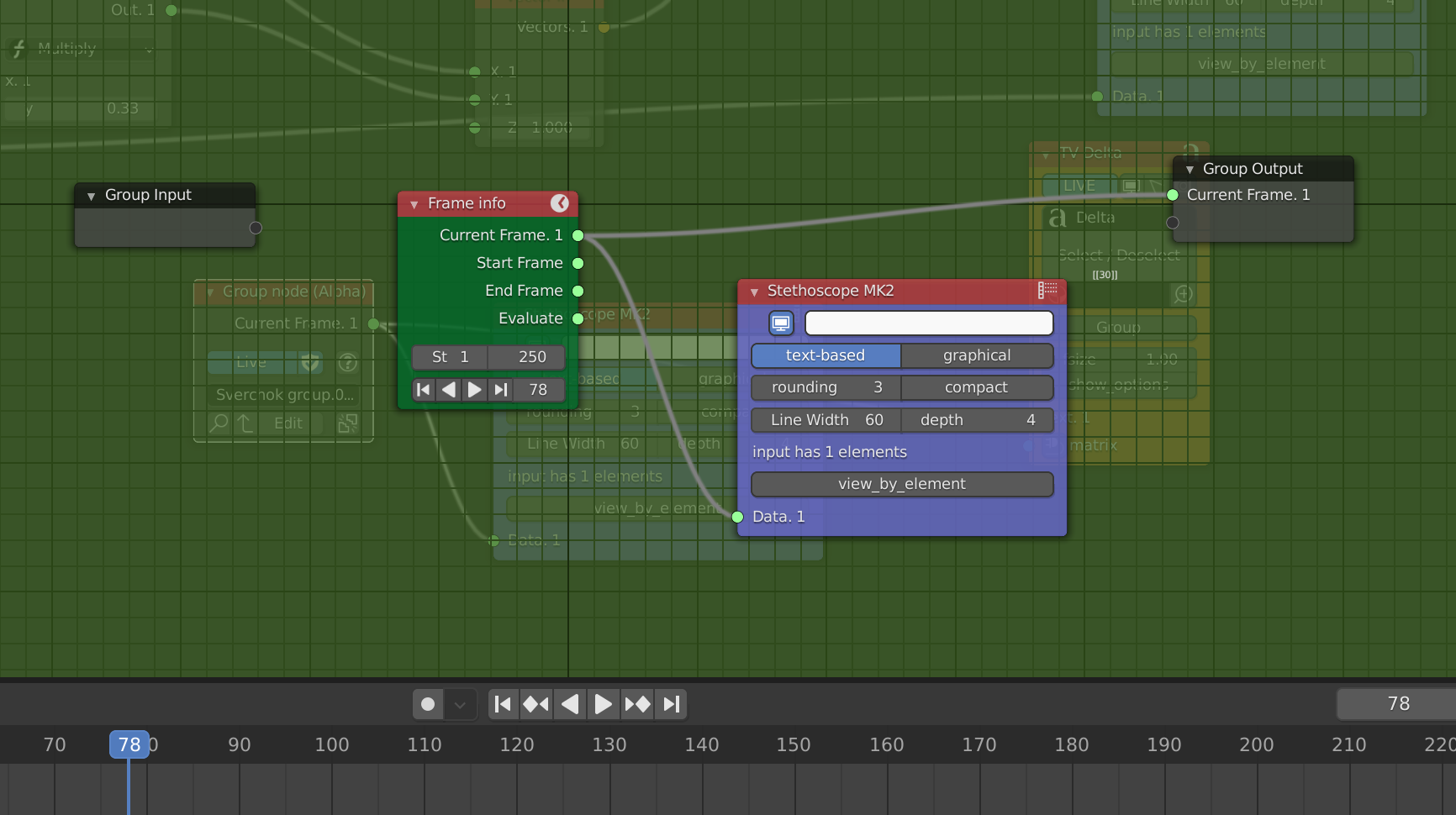Select text-based mode in Stethoscope MK2
Screen dimensions: 1456x815
[x=826, y=355]
